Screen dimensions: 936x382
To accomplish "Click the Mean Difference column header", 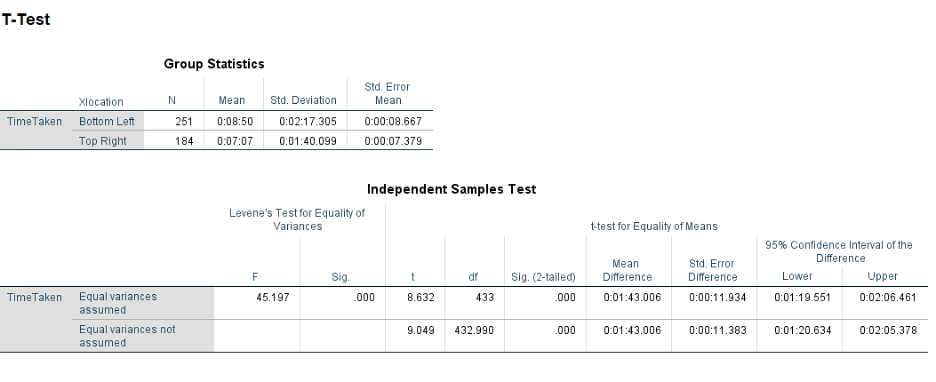I will tap(627, 270).
